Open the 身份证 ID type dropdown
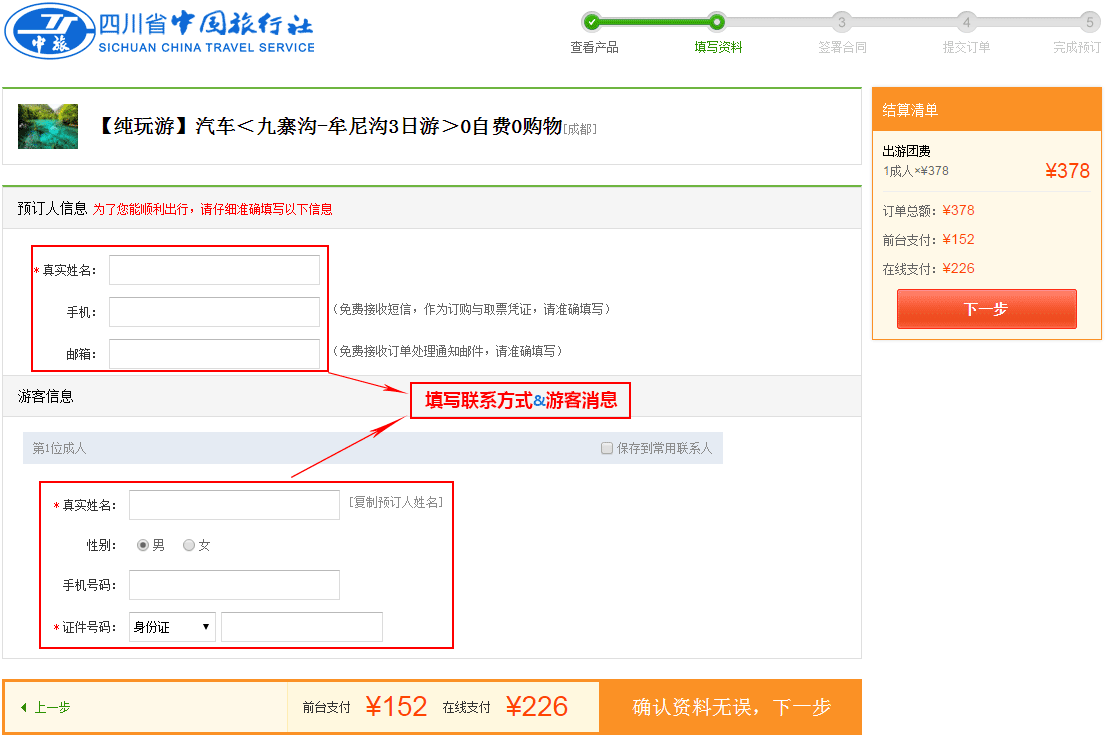Image resolution: width=1107 pixels, height=752 pixels. (x=172, y=628)
